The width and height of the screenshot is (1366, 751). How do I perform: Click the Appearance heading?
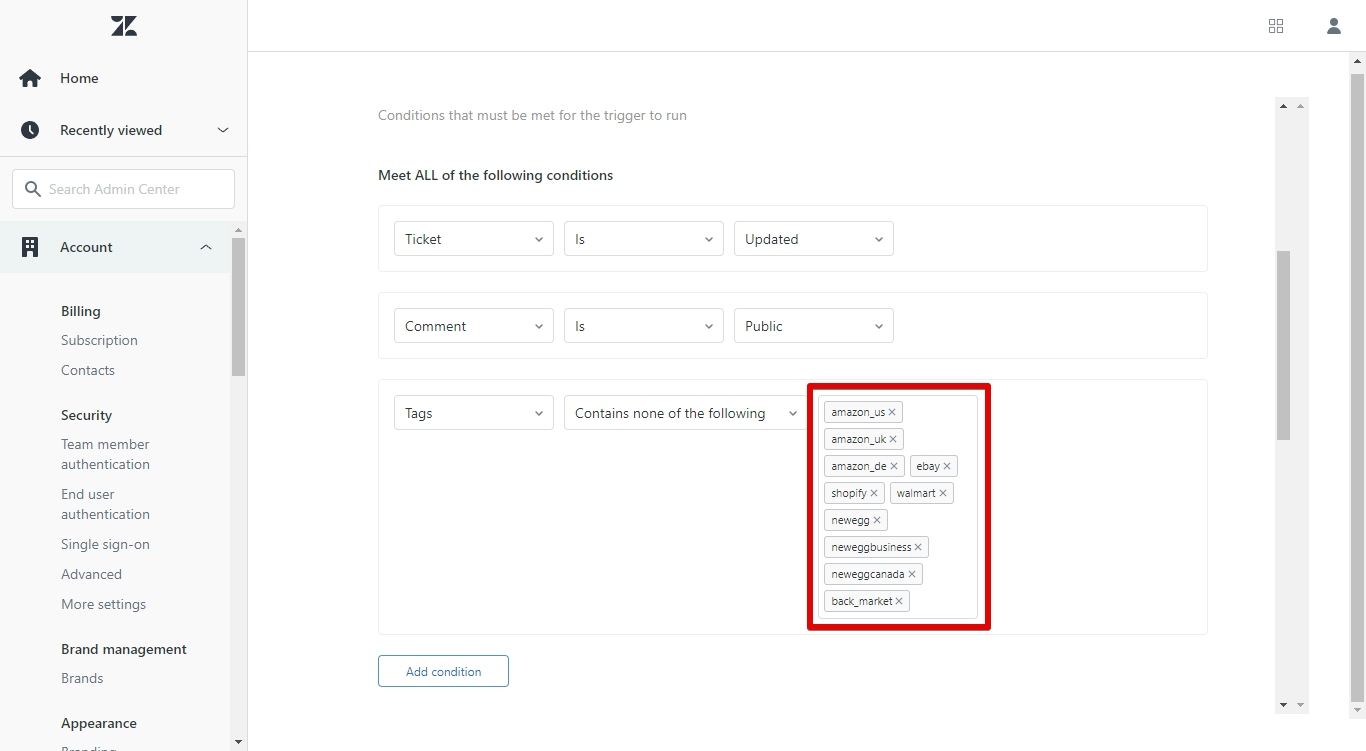coord(99,723)
